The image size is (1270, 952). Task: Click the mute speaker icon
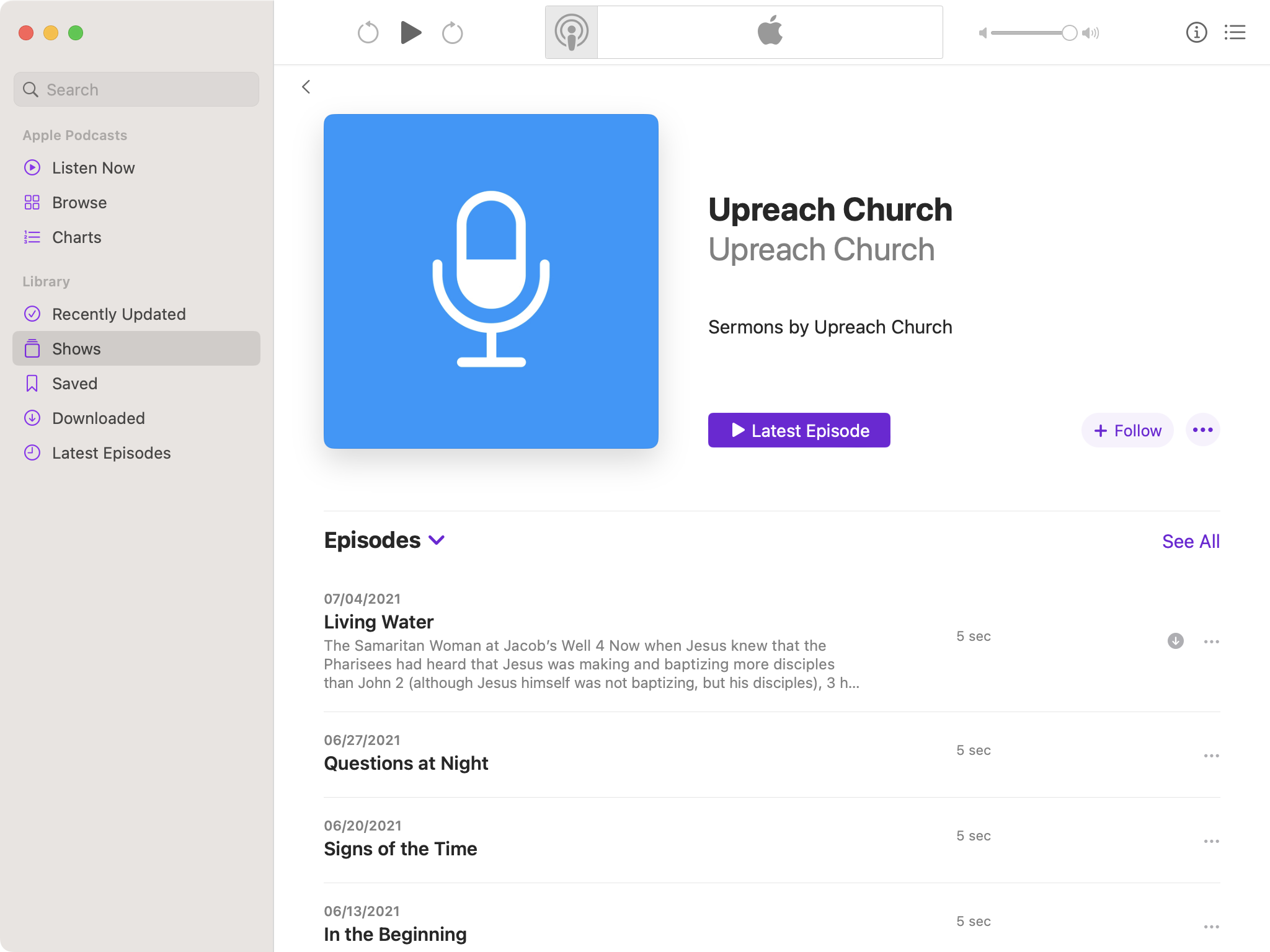[x=983, y=33]
